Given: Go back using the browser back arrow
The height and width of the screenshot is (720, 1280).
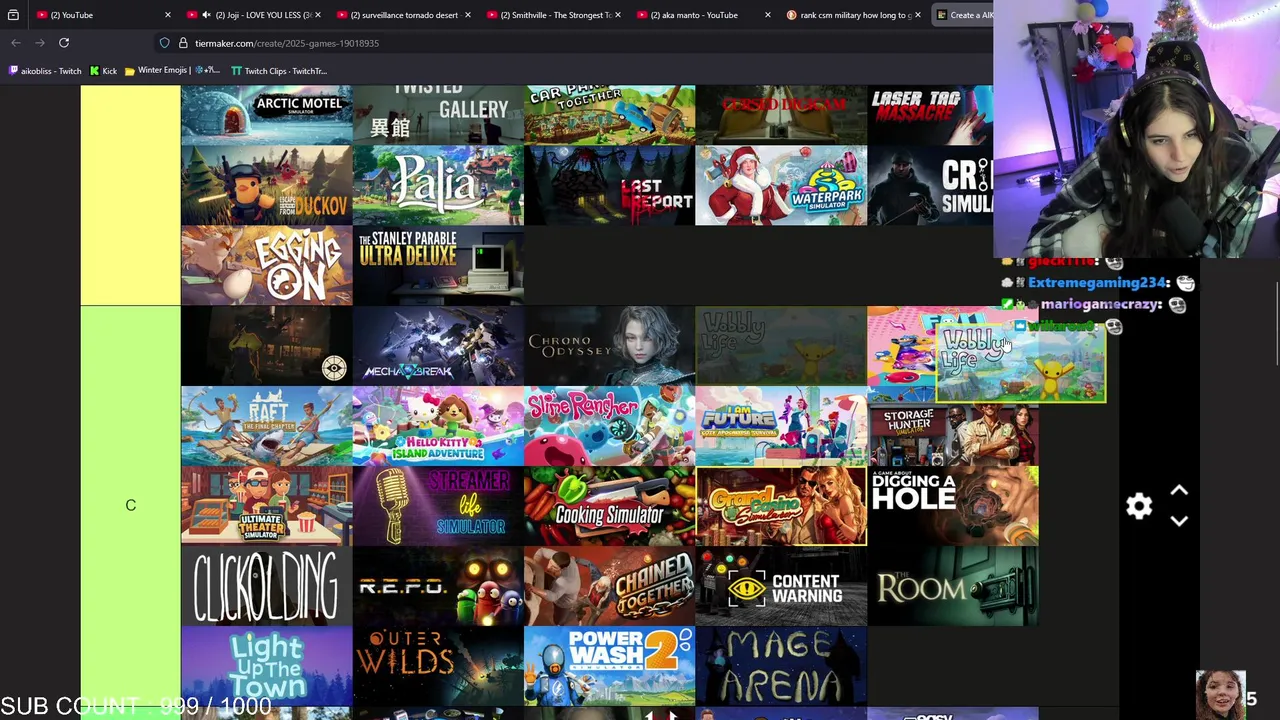Looking at the screenshot, I should click(16, 43).
